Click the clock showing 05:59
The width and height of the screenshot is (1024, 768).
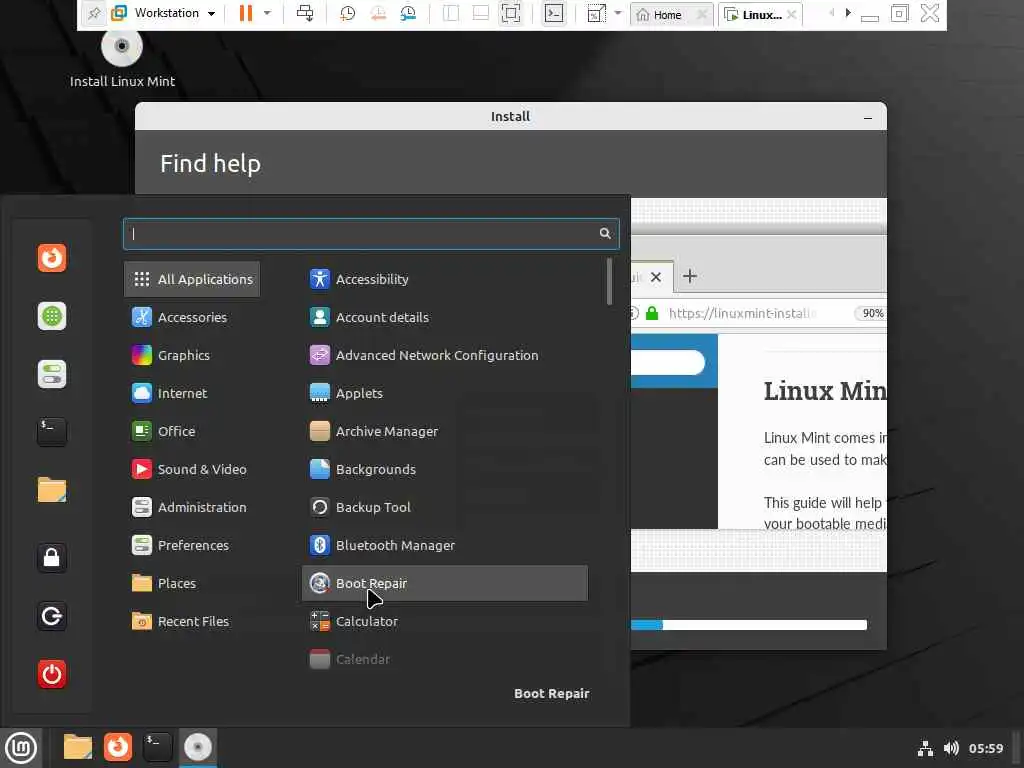[x=985, y=748]
